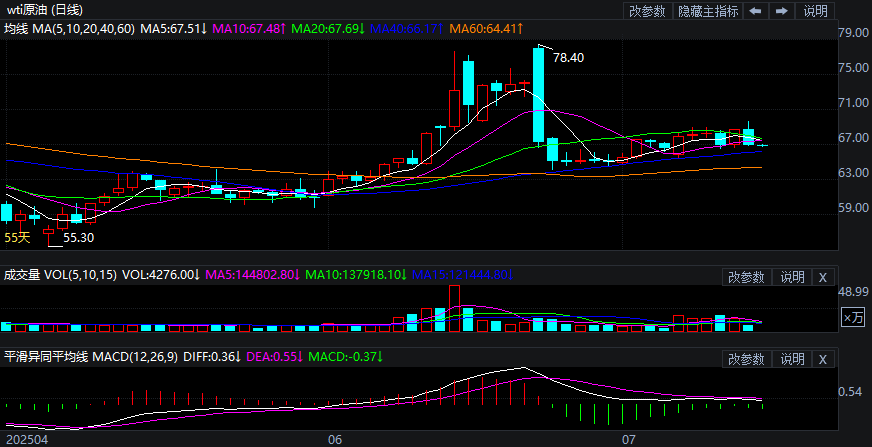Click the MA10:137918.10 volume label
The height and width of the screenshot is (447, 872).
[356, 275]
